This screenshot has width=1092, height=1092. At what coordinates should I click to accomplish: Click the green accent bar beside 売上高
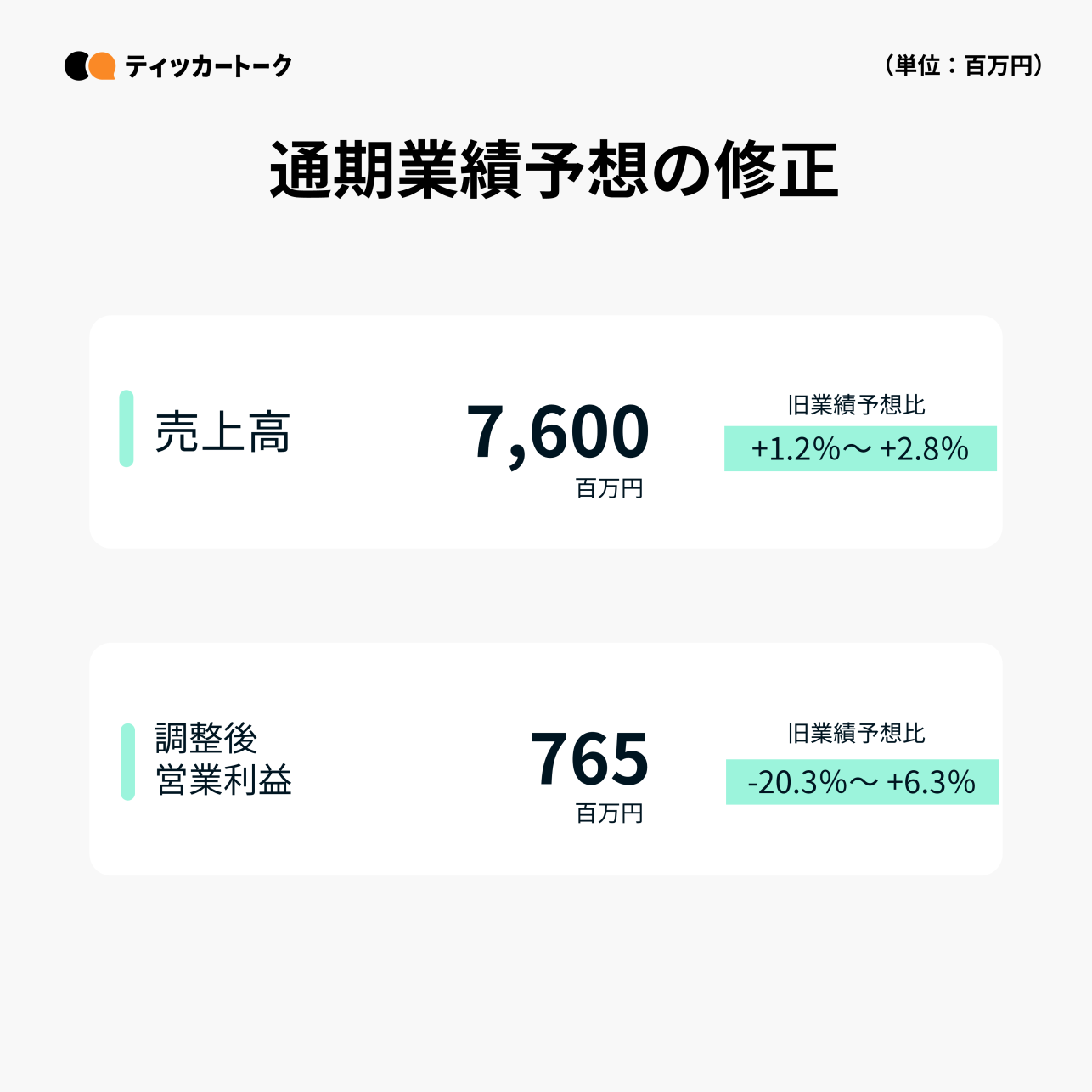tap(127, 429)
